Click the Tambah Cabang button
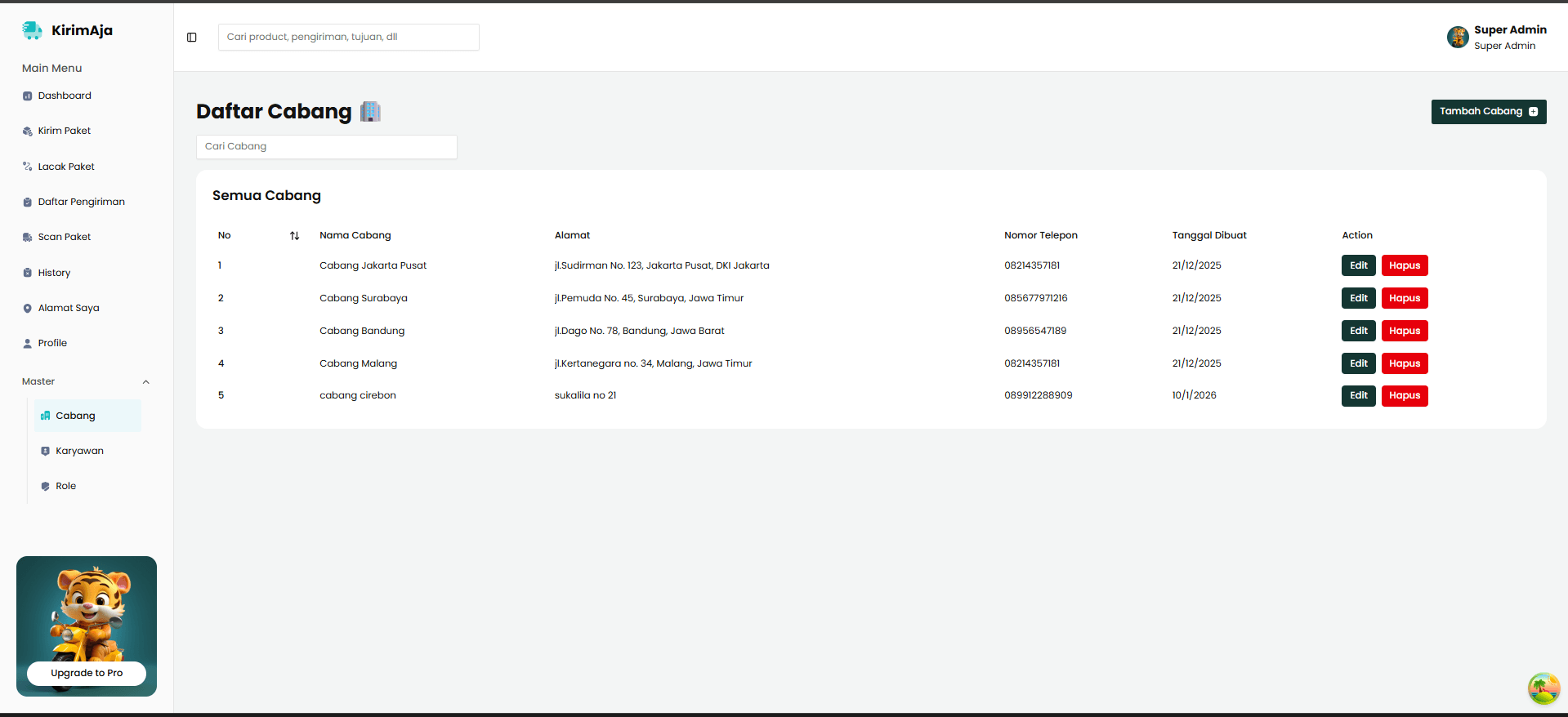The height and width of the screenshot is (717, 1568). coord(1489,112)
